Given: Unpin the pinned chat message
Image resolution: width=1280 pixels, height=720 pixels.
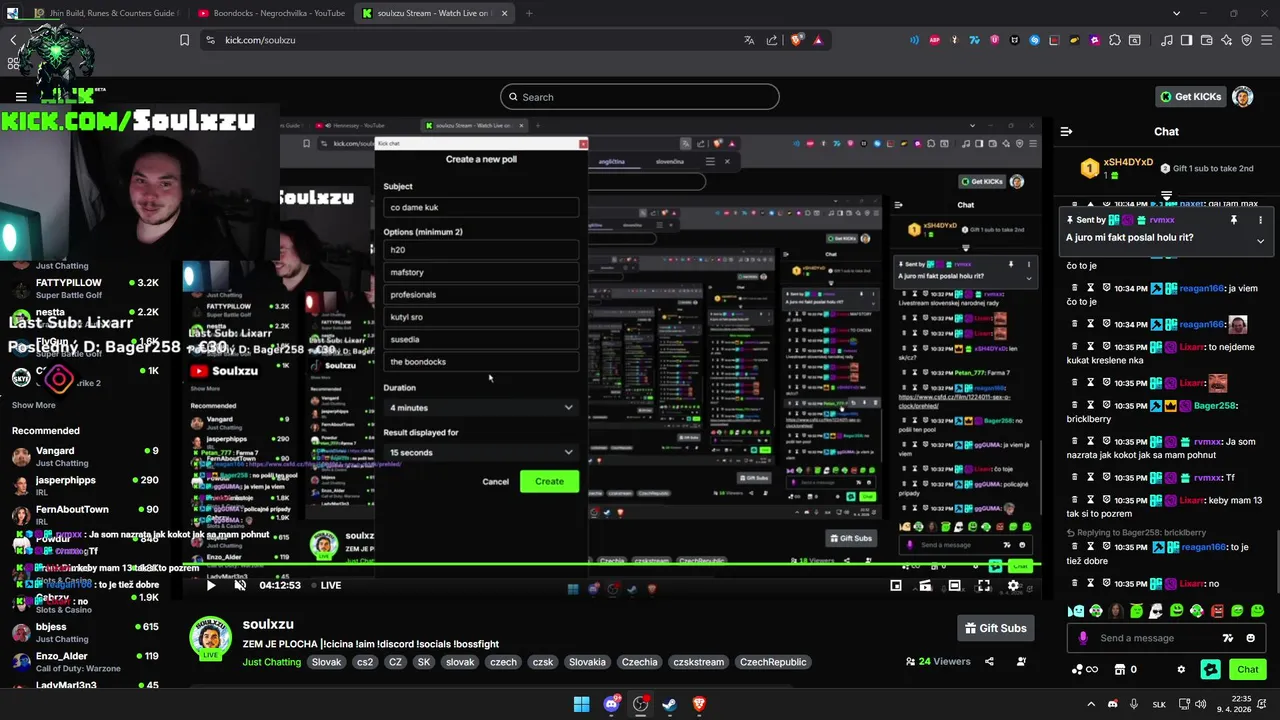Looking at the screenshot, I should tap(1234, 220).
